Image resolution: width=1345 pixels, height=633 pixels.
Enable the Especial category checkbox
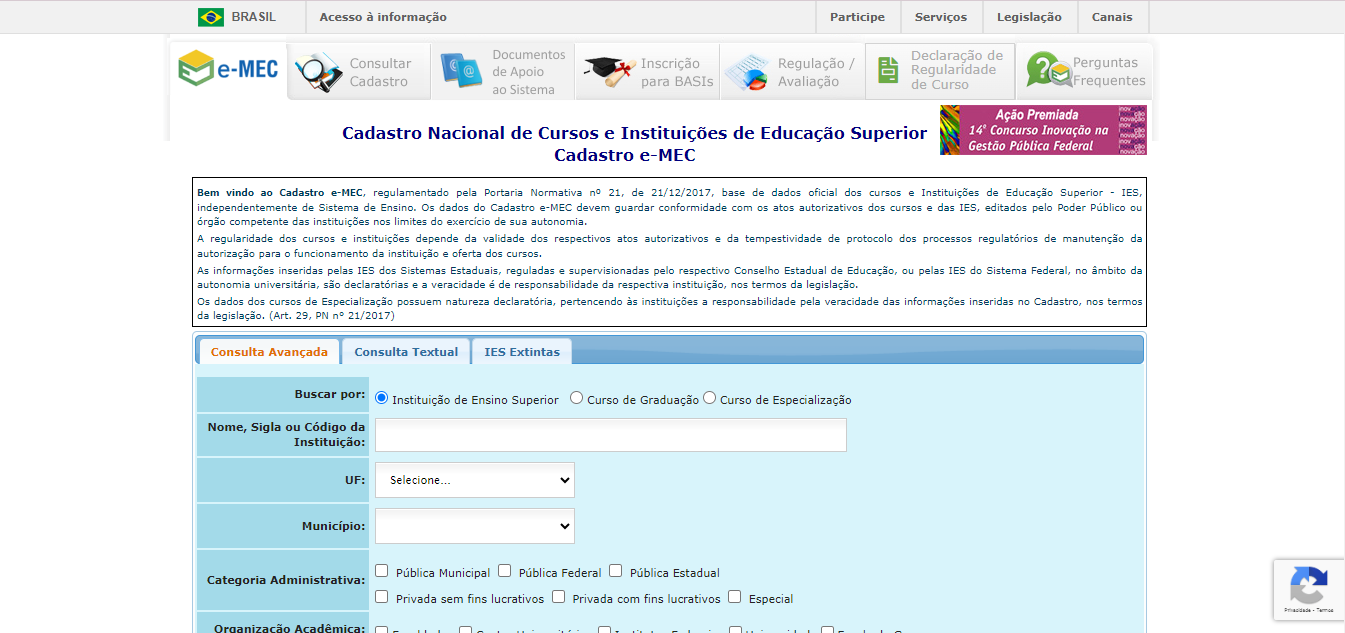(x=735, y=597)
